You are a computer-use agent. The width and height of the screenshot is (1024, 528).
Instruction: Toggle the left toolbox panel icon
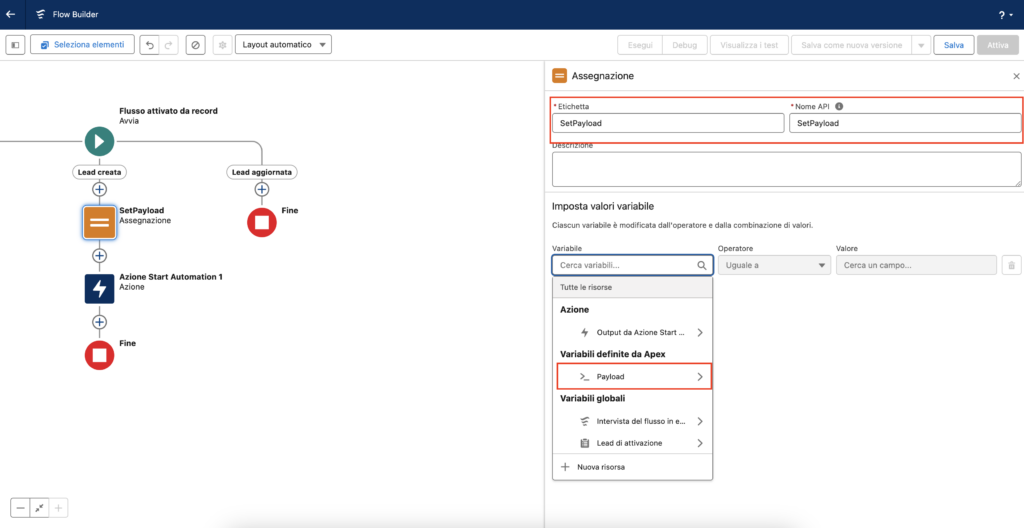click(x=15, y=45)
